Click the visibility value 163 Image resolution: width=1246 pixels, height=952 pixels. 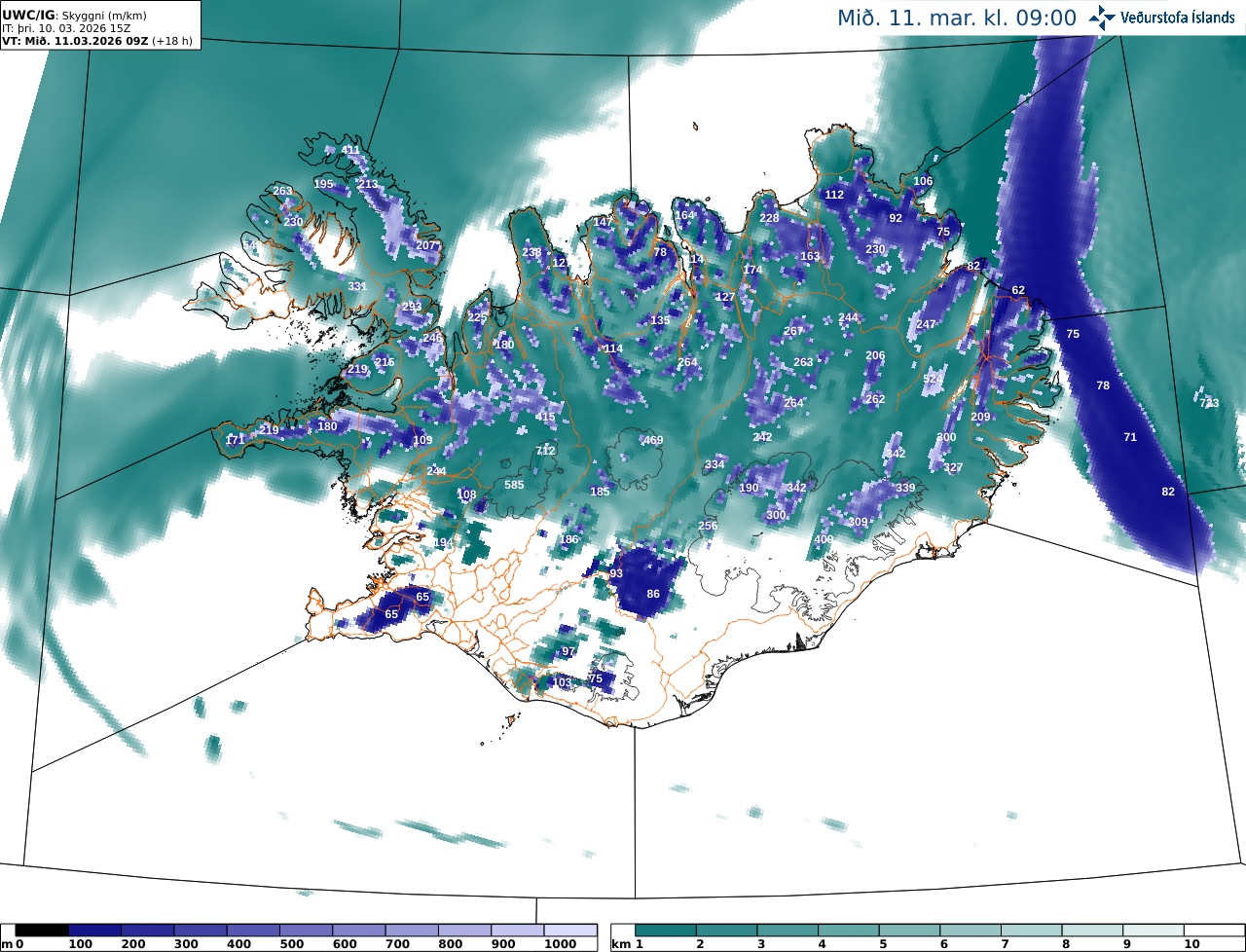click(810, 256)
